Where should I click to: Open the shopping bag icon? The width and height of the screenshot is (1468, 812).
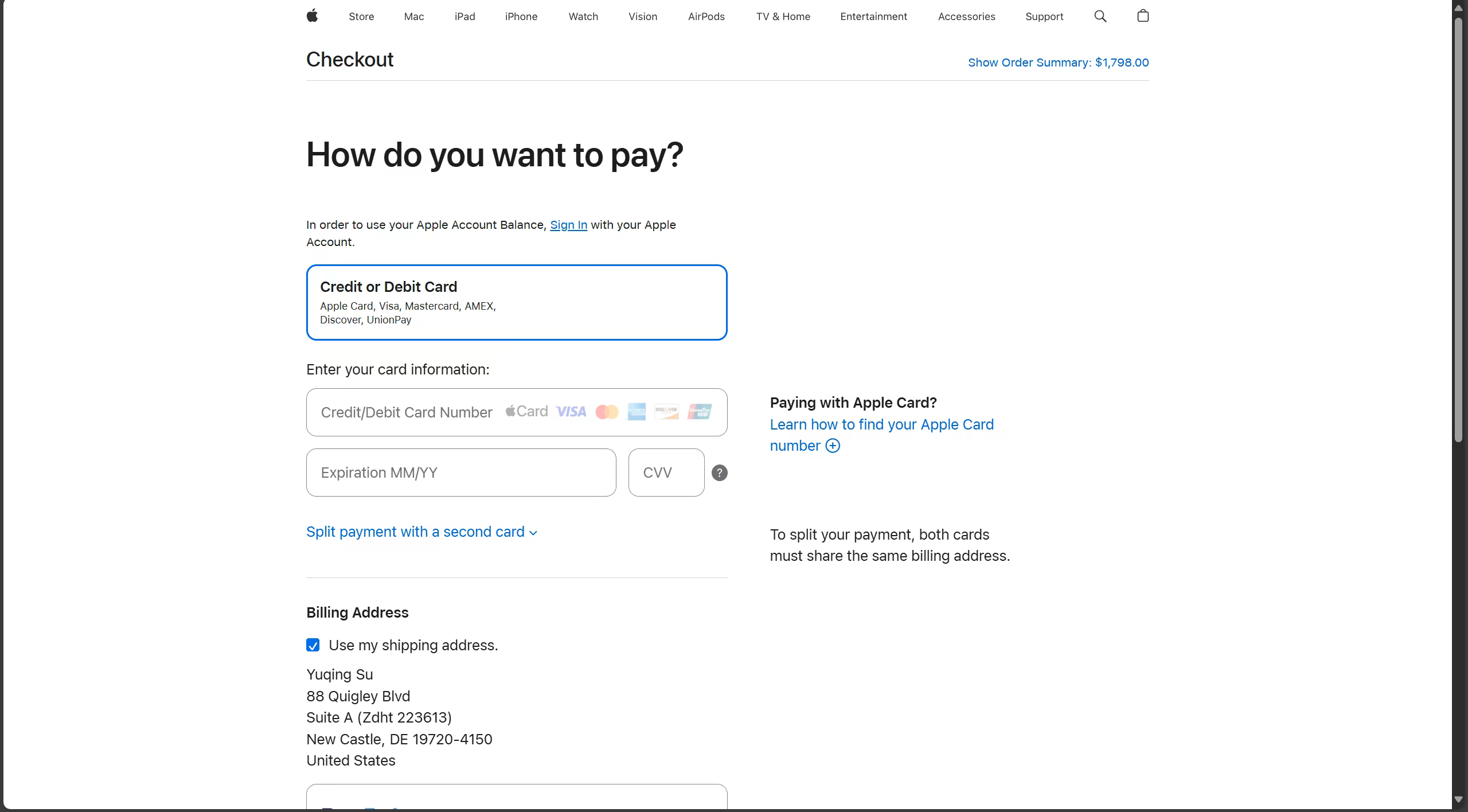[x=1142, y=16]
